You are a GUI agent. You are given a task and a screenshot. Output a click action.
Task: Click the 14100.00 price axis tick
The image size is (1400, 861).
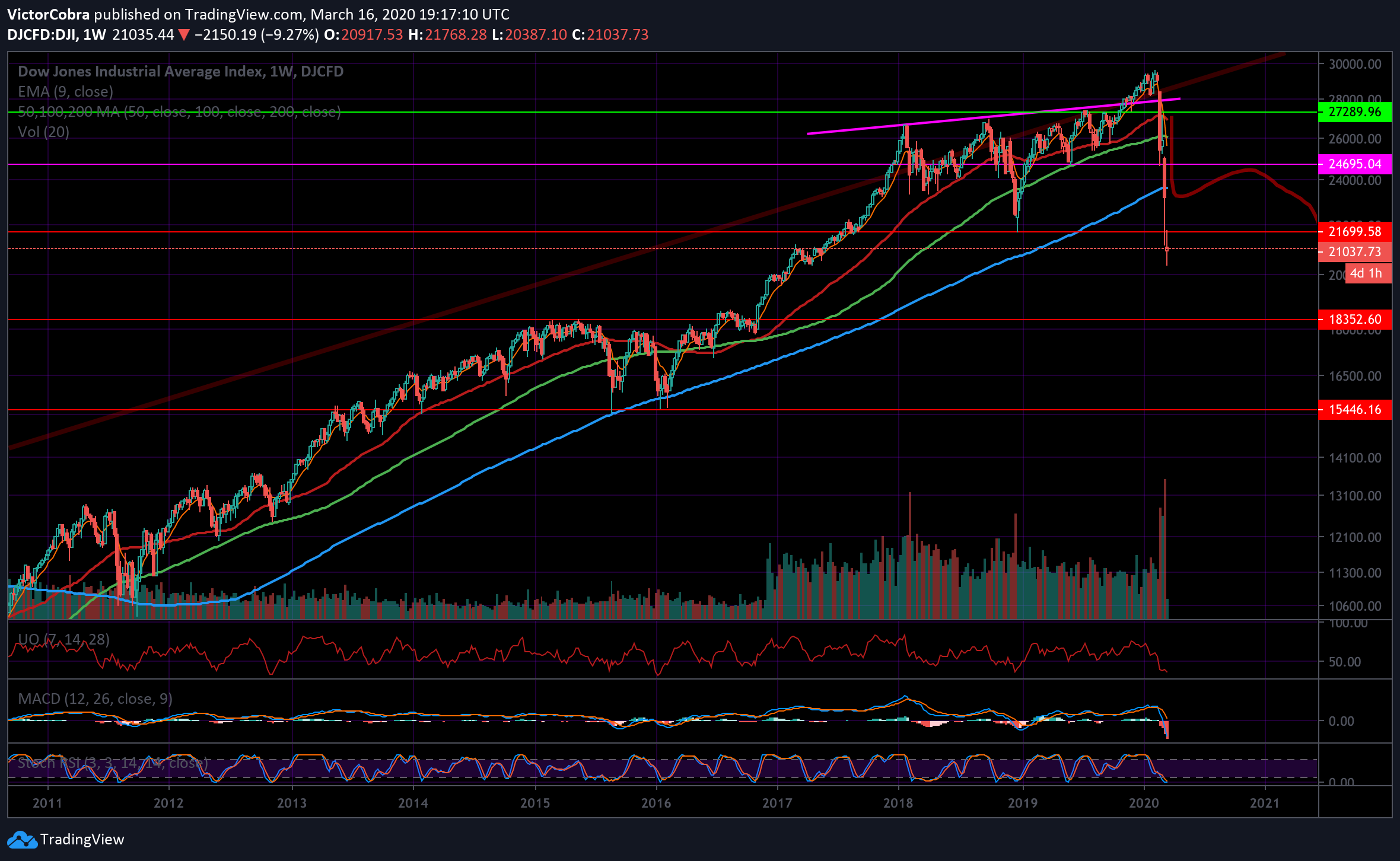[x=1355, y=458]
